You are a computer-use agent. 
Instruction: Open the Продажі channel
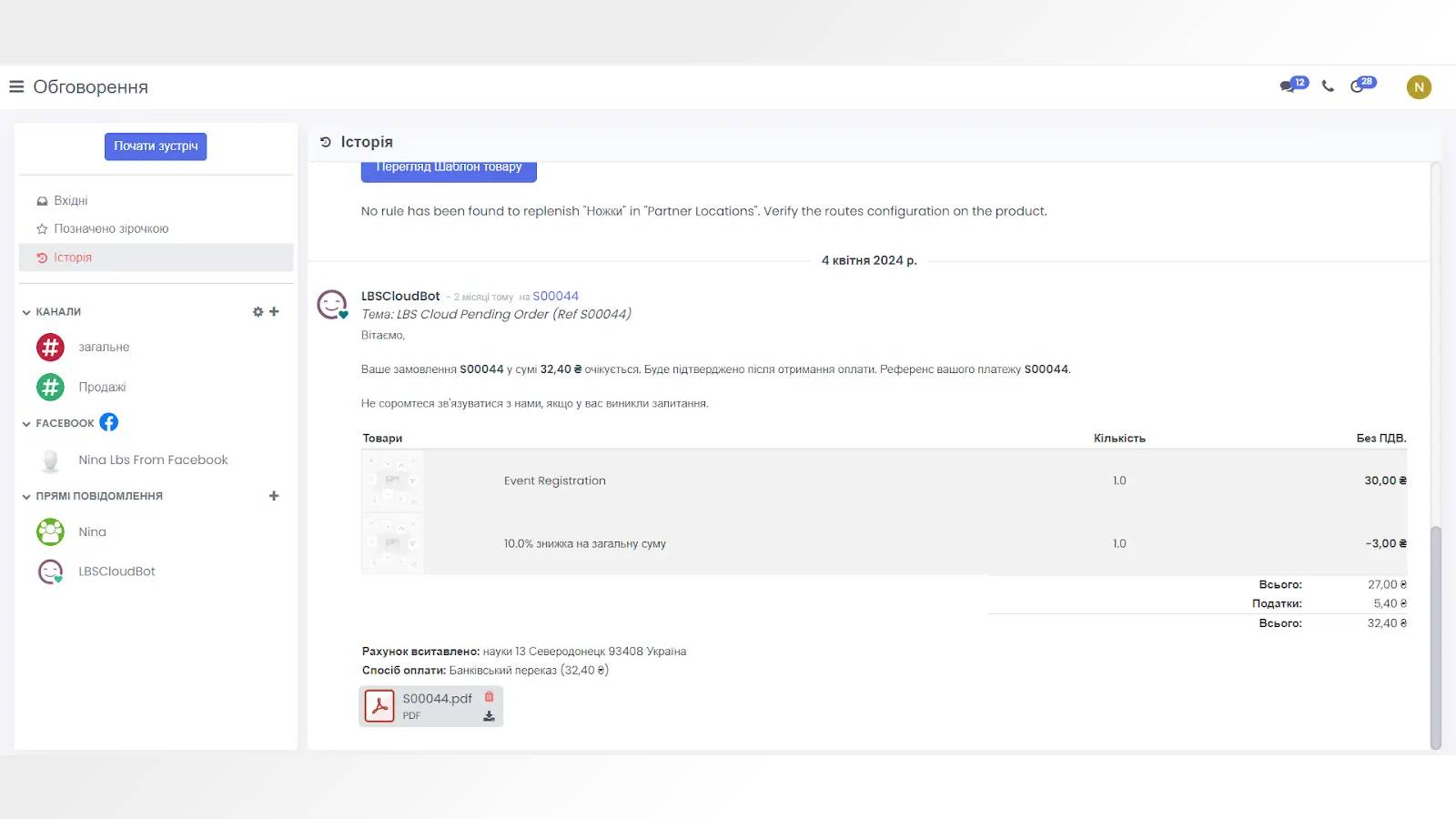pos(102,387)
